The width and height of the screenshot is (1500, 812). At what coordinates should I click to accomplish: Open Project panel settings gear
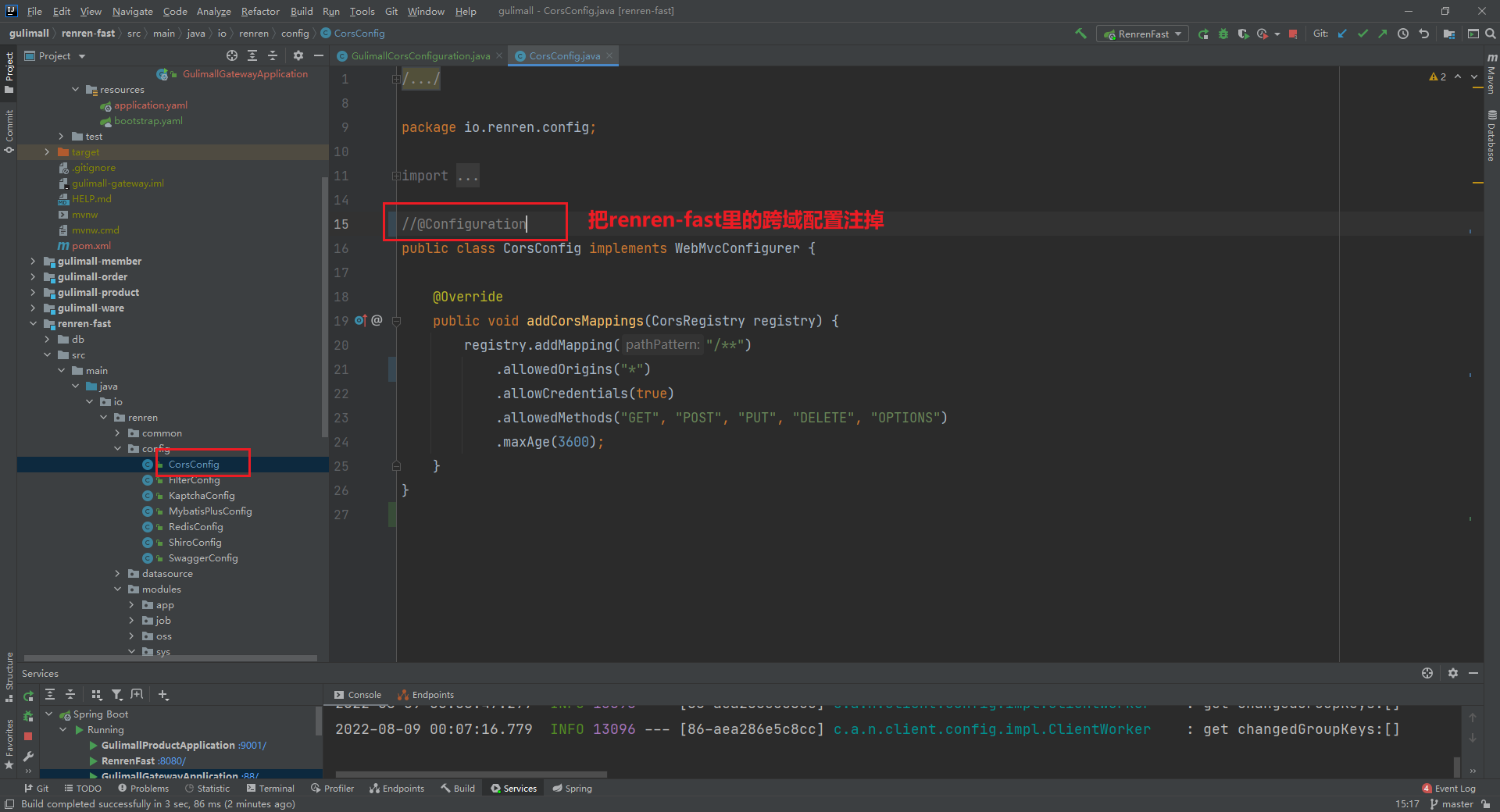click(x=298, y=55)
